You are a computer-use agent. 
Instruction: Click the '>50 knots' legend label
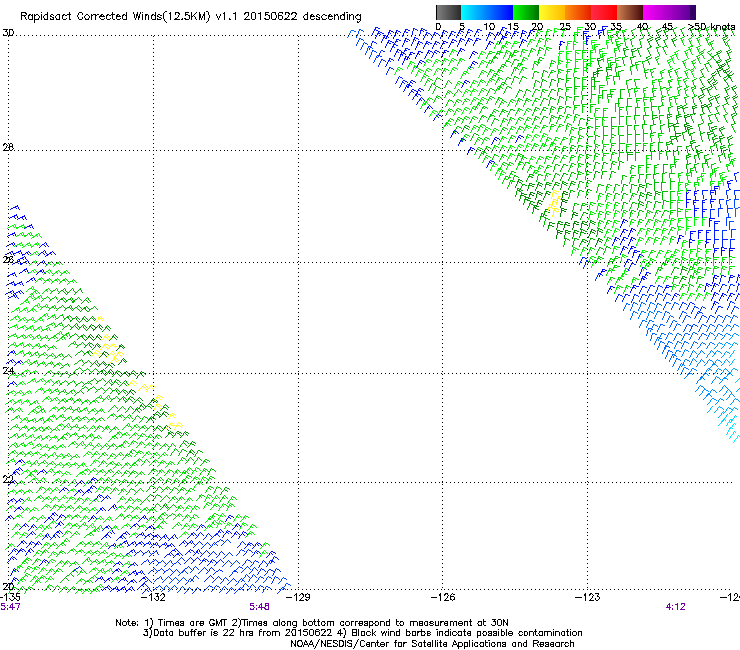point(711,27)
